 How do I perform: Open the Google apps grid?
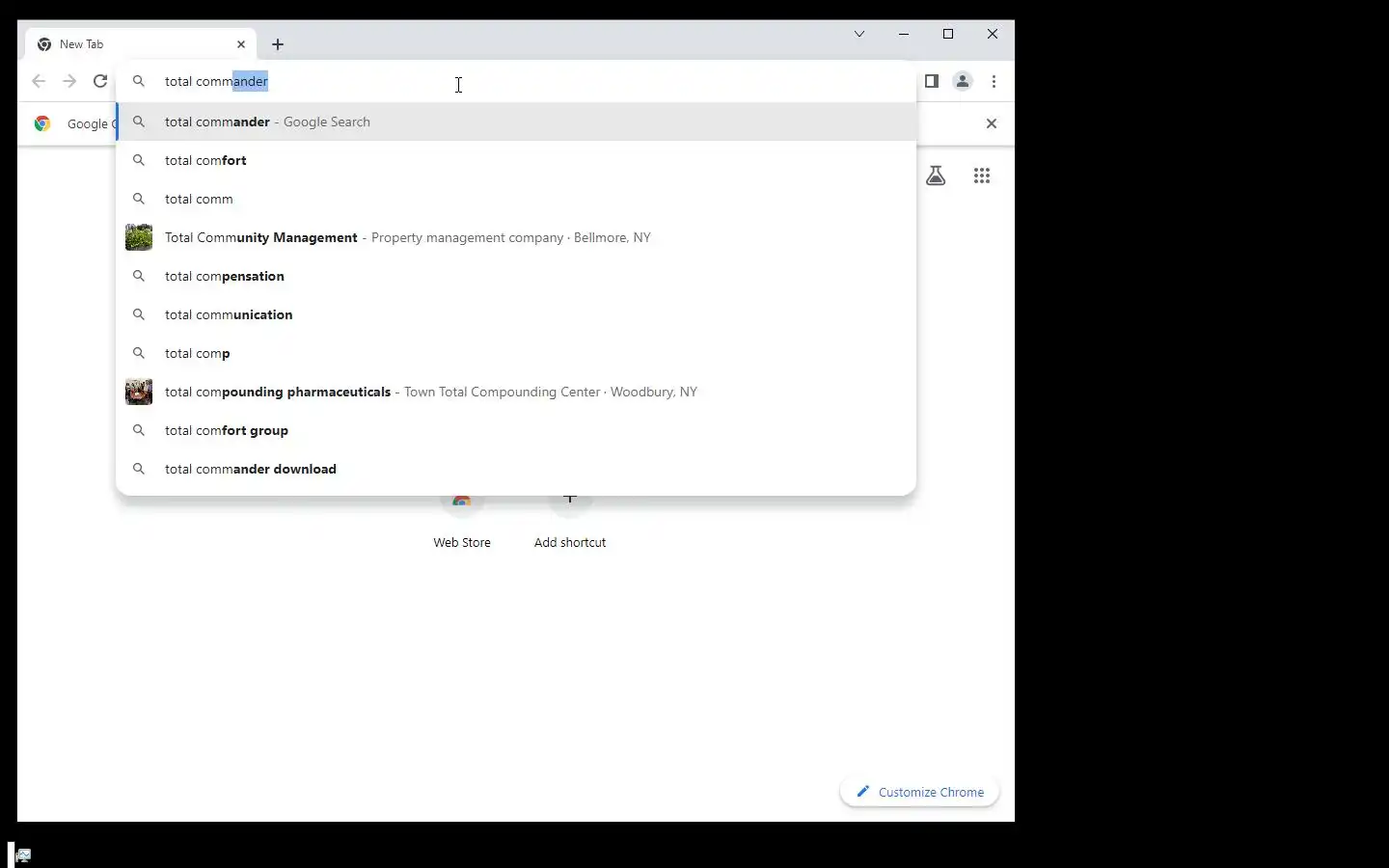coord(982,176)
